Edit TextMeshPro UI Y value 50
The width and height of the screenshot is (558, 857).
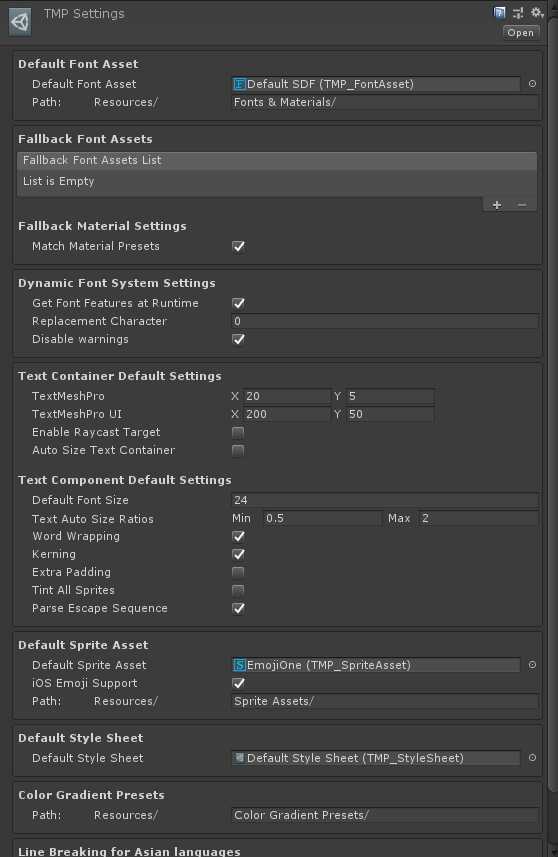[x=390, y=414]
